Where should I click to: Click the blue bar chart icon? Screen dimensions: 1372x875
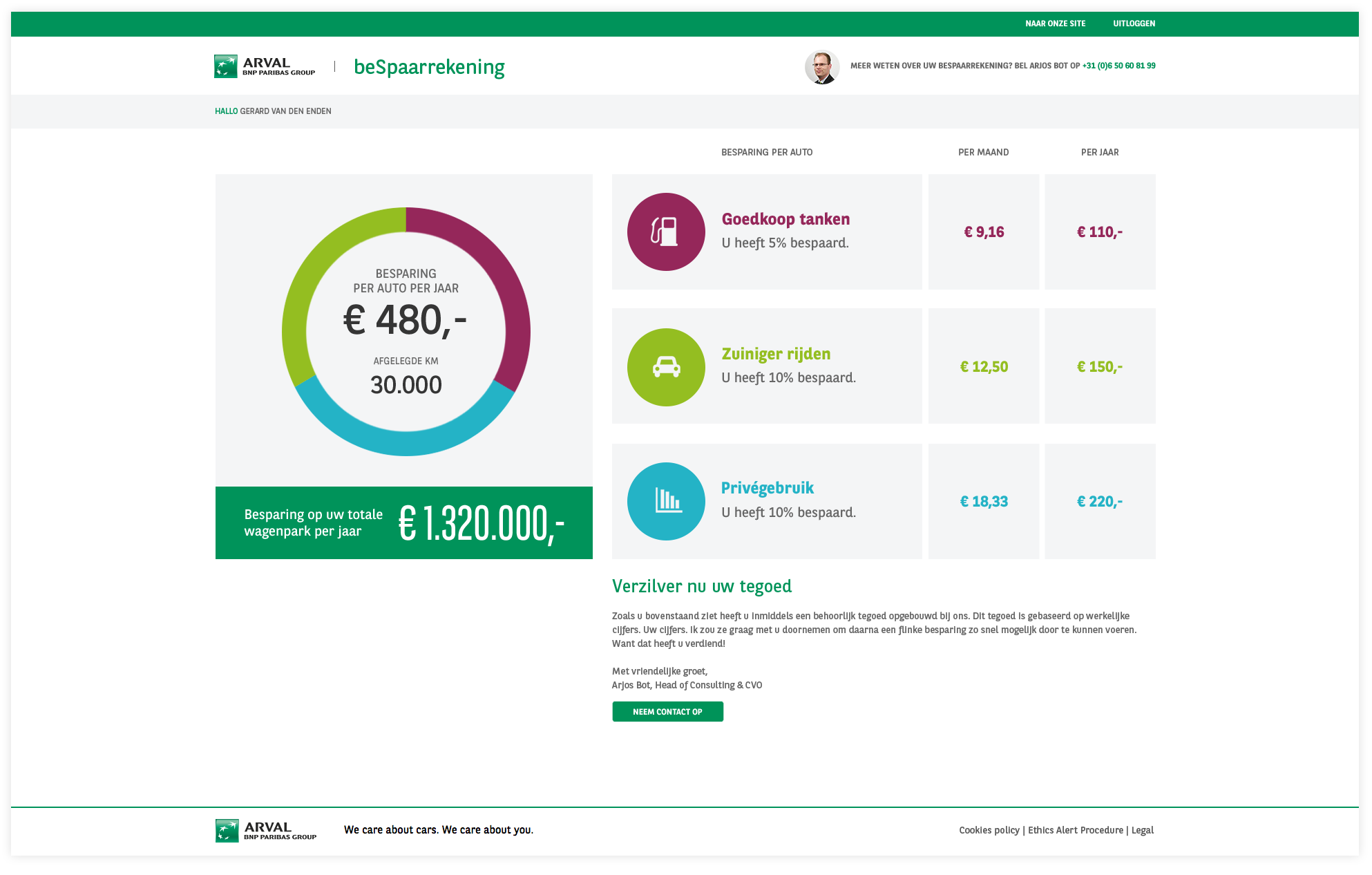tap(666, 501)
